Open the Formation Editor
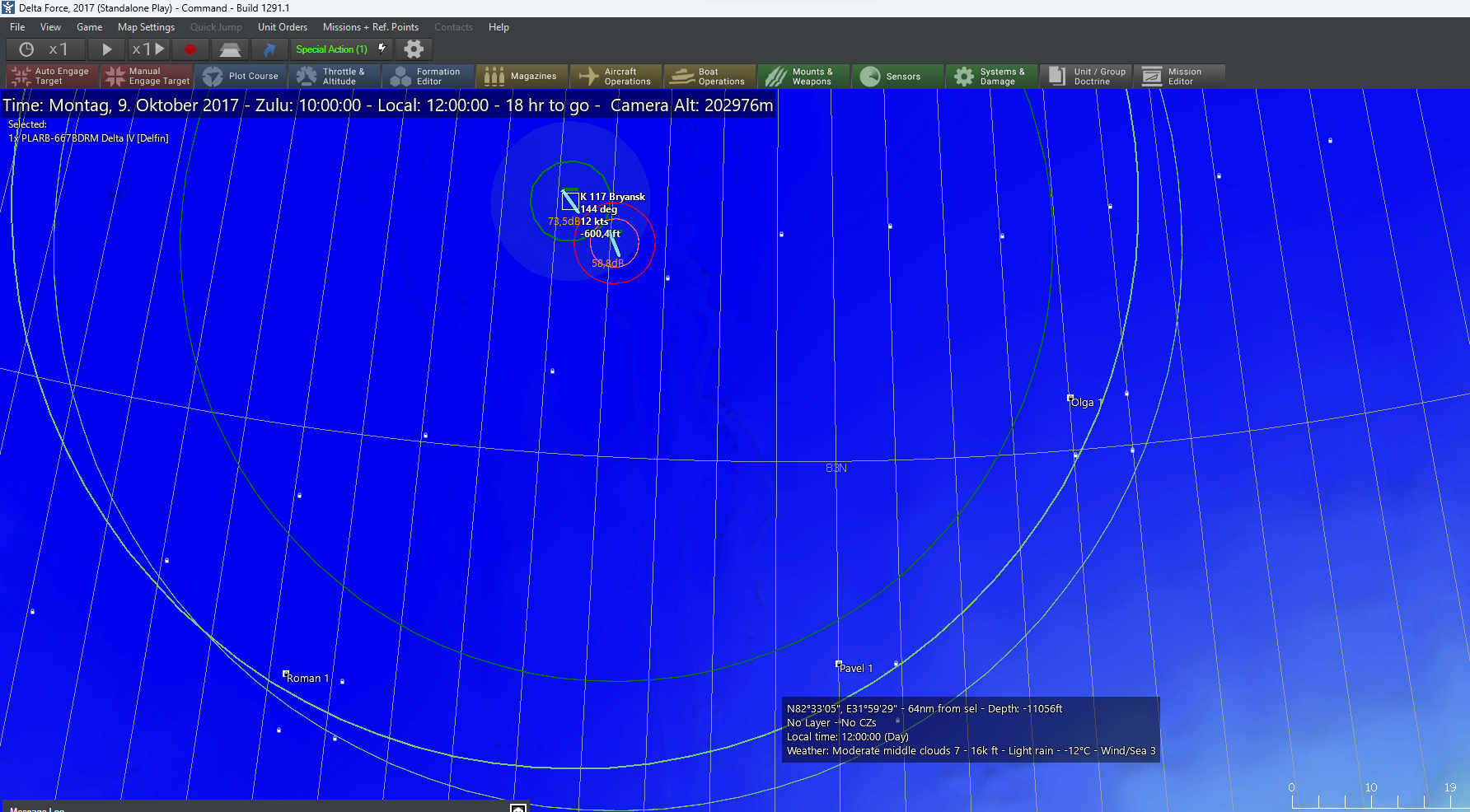Screen dimensions: 1470x812 coord(428,77)
